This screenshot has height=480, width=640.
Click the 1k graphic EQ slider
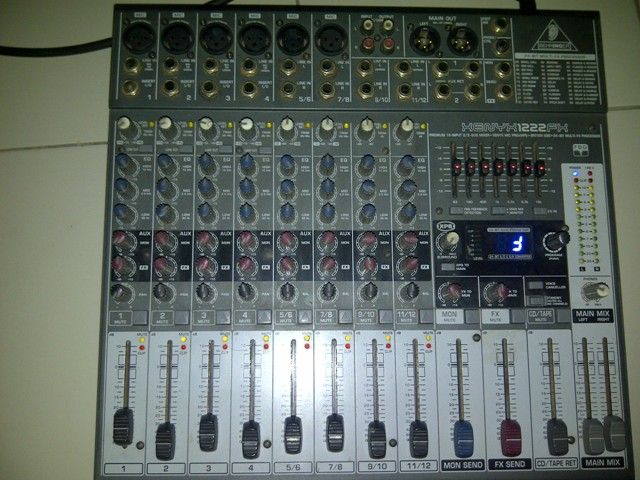click(x=498, y=167)
